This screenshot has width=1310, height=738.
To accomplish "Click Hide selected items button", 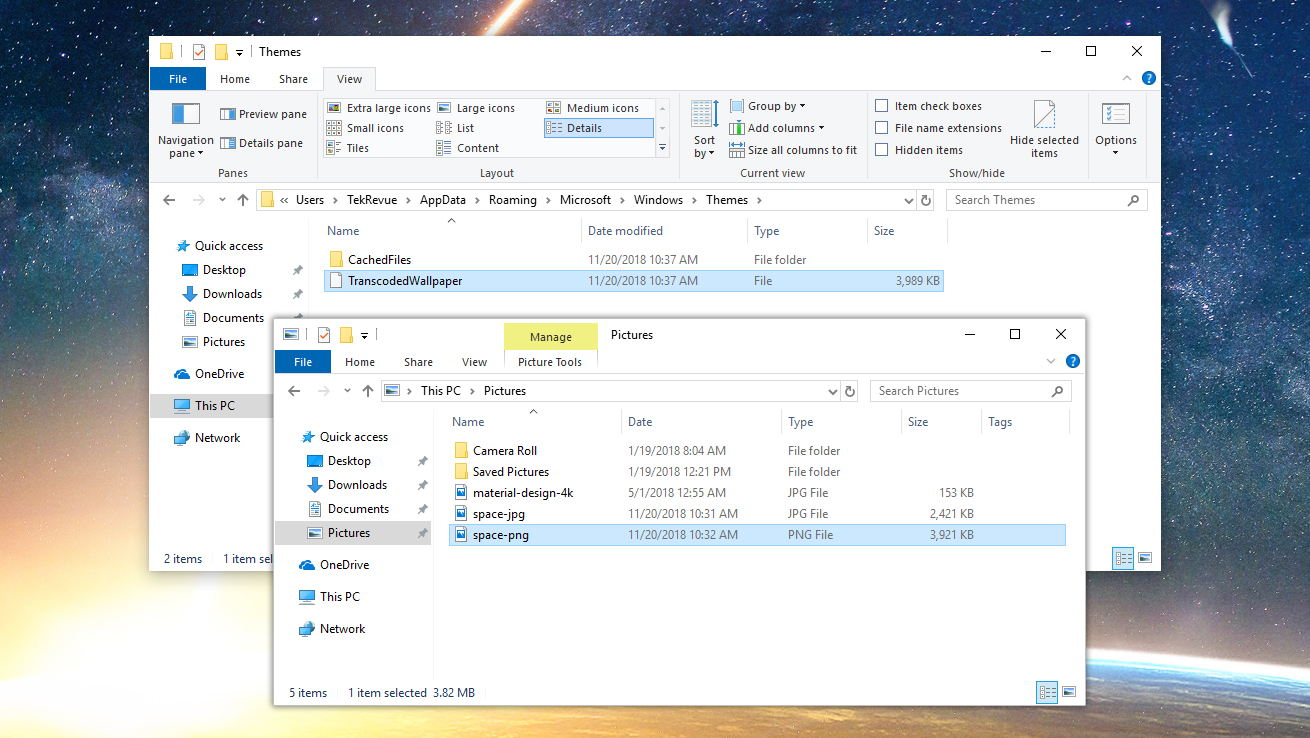I will tap(1044, 129).
